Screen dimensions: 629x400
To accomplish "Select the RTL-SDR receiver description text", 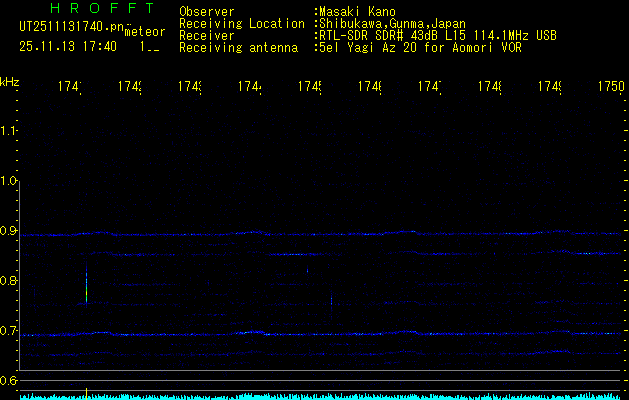I will (x=438, y=35).
